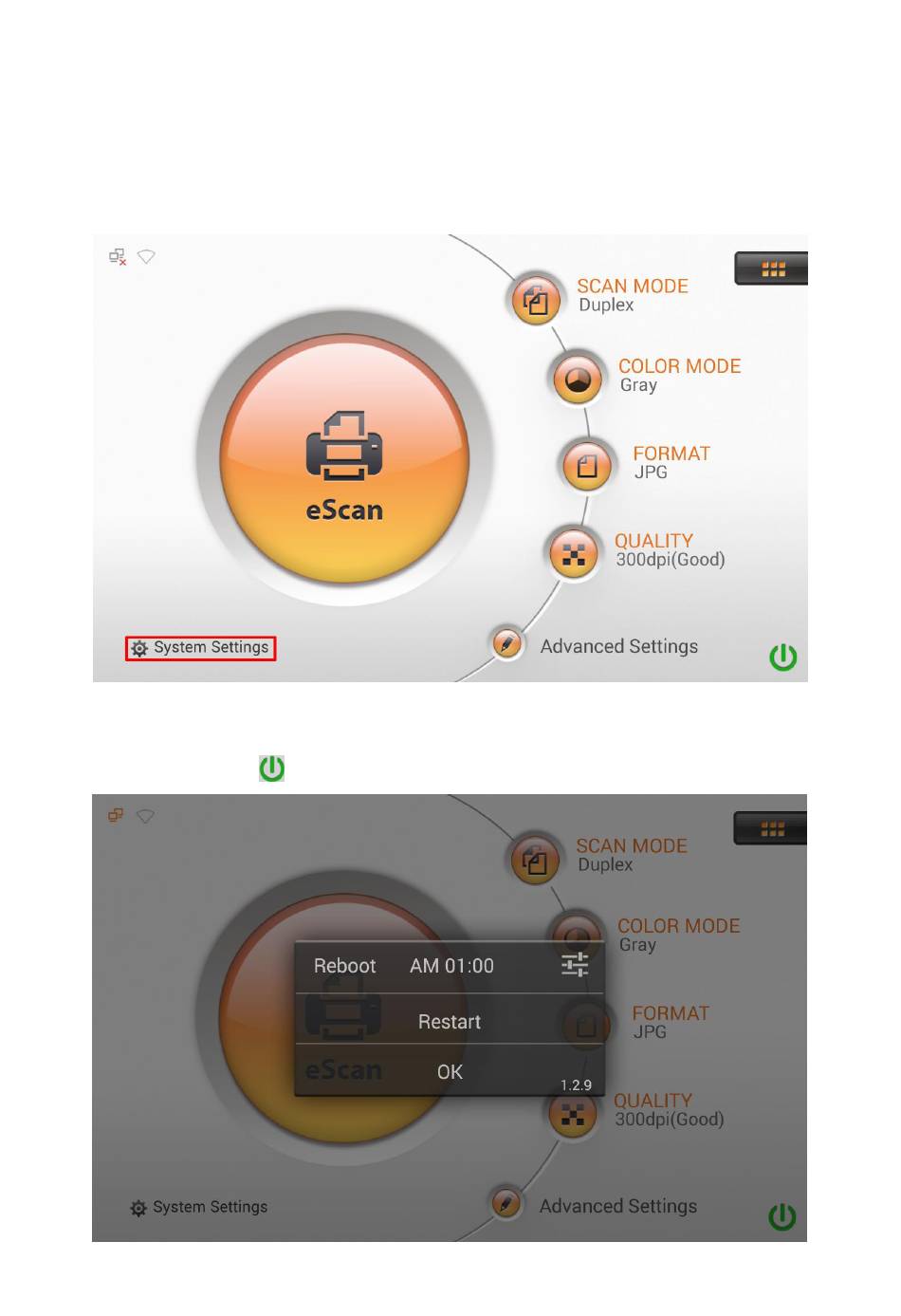
Task: Open reboot schedule sliders icon in dialog
Action: point(575,965)
